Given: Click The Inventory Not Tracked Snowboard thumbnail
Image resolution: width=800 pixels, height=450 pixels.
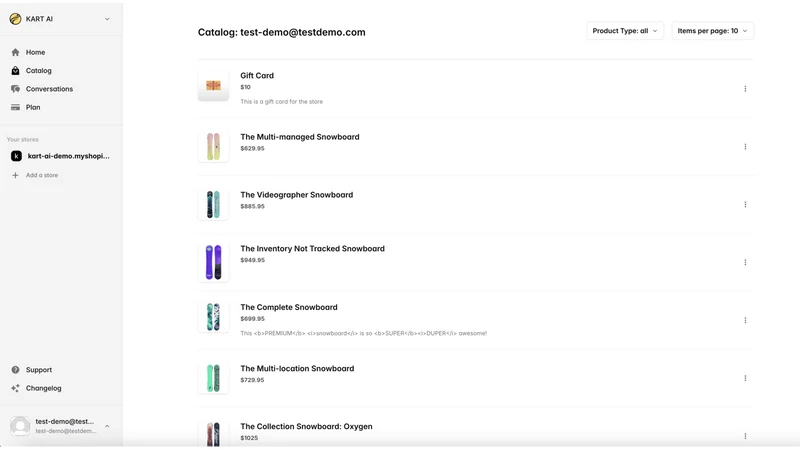Looking at the screenshot, I should 213,262.
